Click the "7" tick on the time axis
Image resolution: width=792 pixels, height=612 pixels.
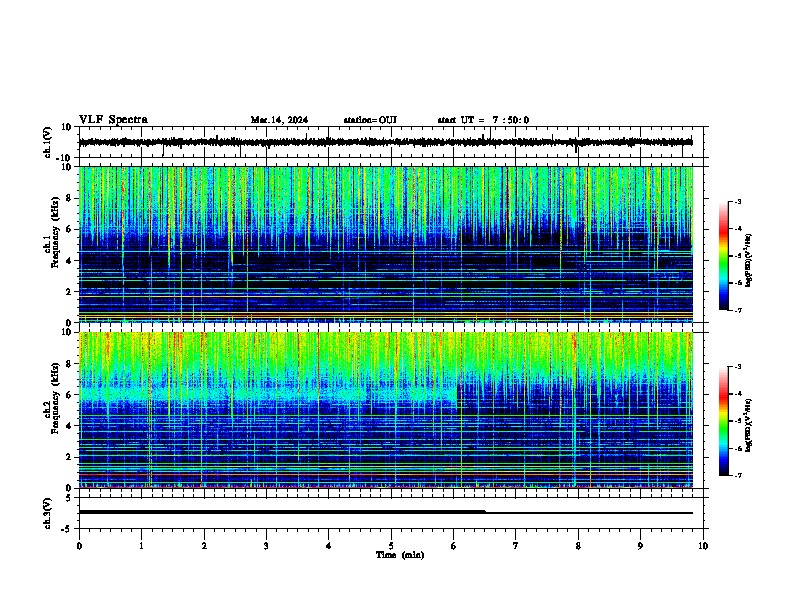pyautogui.click(x=516, y=546)
